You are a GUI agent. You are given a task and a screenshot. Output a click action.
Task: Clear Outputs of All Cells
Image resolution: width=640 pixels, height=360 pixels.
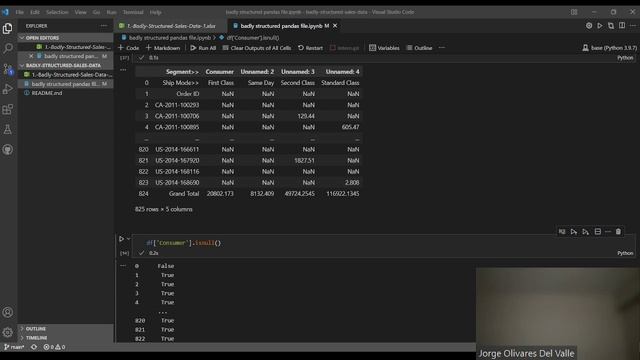tap(257, 48)
